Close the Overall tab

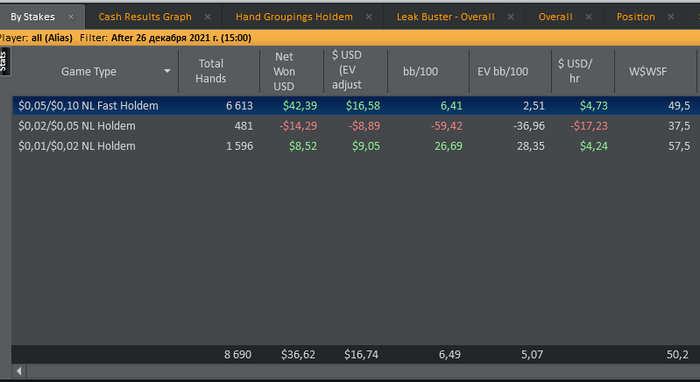click(x=589, y=17)
